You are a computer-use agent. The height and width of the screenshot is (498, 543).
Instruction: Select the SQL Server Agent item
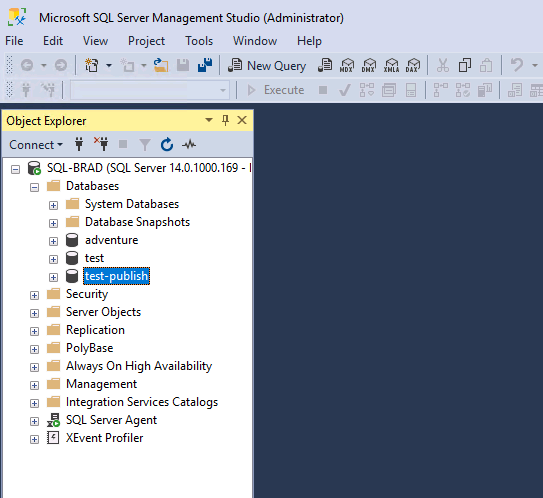[111, 420]
